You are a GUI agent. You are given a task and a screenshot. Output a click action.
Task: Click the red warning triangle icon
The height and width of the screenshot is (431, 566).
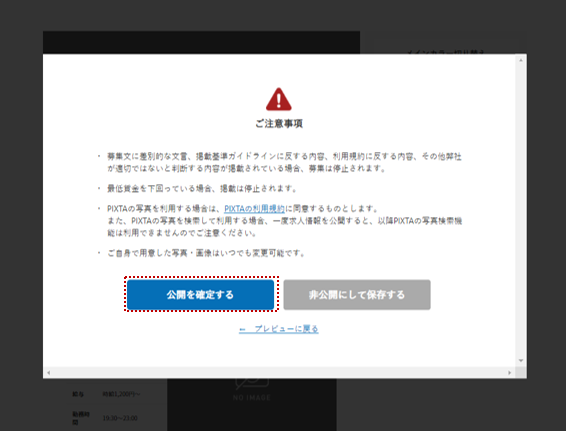point(279,99)
